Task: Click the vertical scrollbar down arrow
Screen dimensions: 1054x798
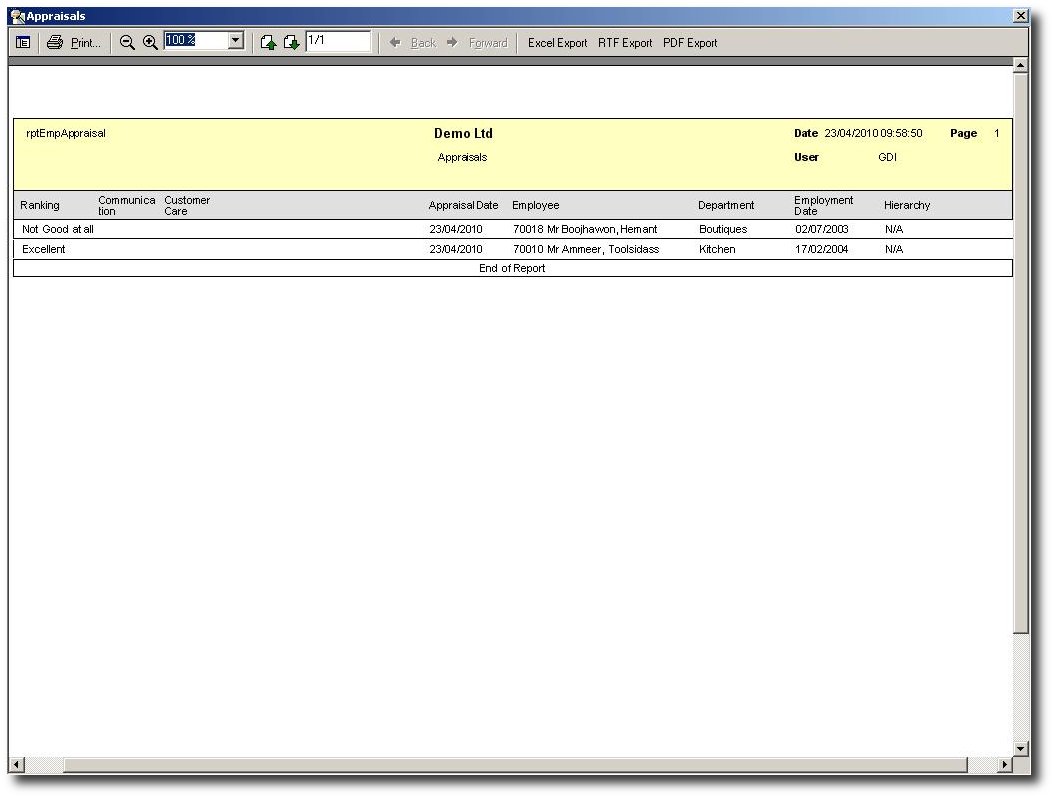Action: 1020,748
